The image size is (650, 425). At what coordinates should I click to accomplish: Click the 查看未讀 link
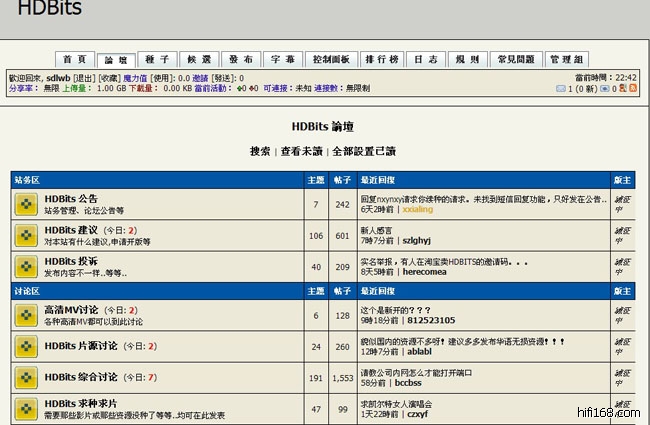pyautogui.click(x=301, y=151)
